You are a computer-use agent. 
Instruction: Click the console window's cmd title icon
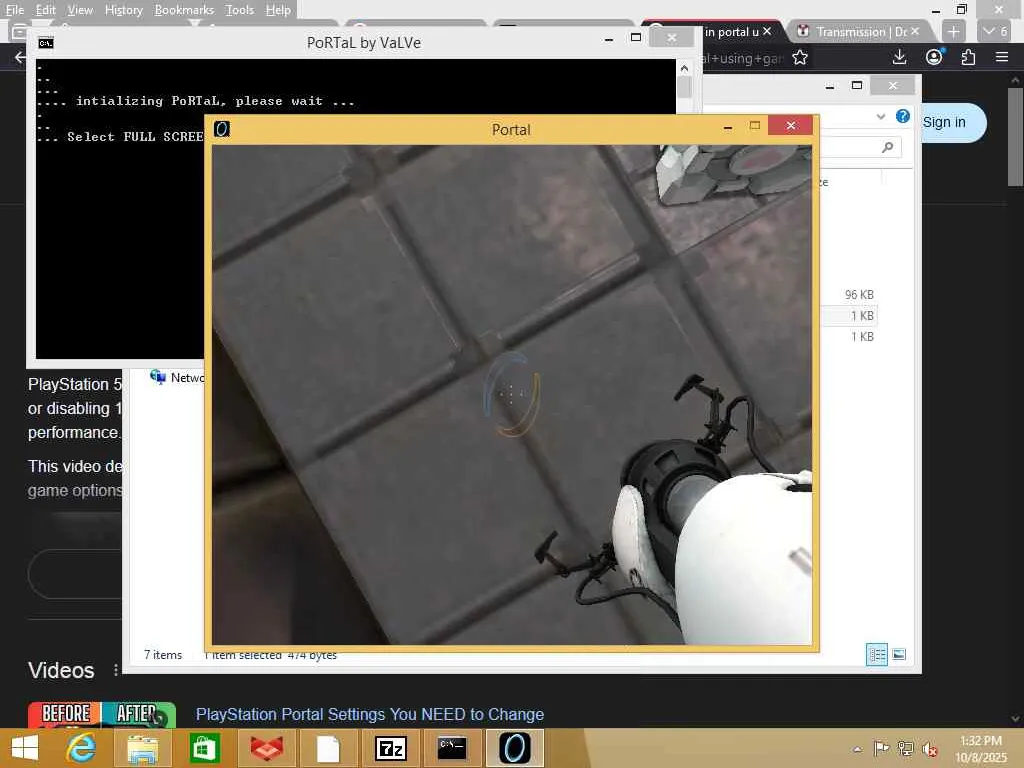pos(45,43)
